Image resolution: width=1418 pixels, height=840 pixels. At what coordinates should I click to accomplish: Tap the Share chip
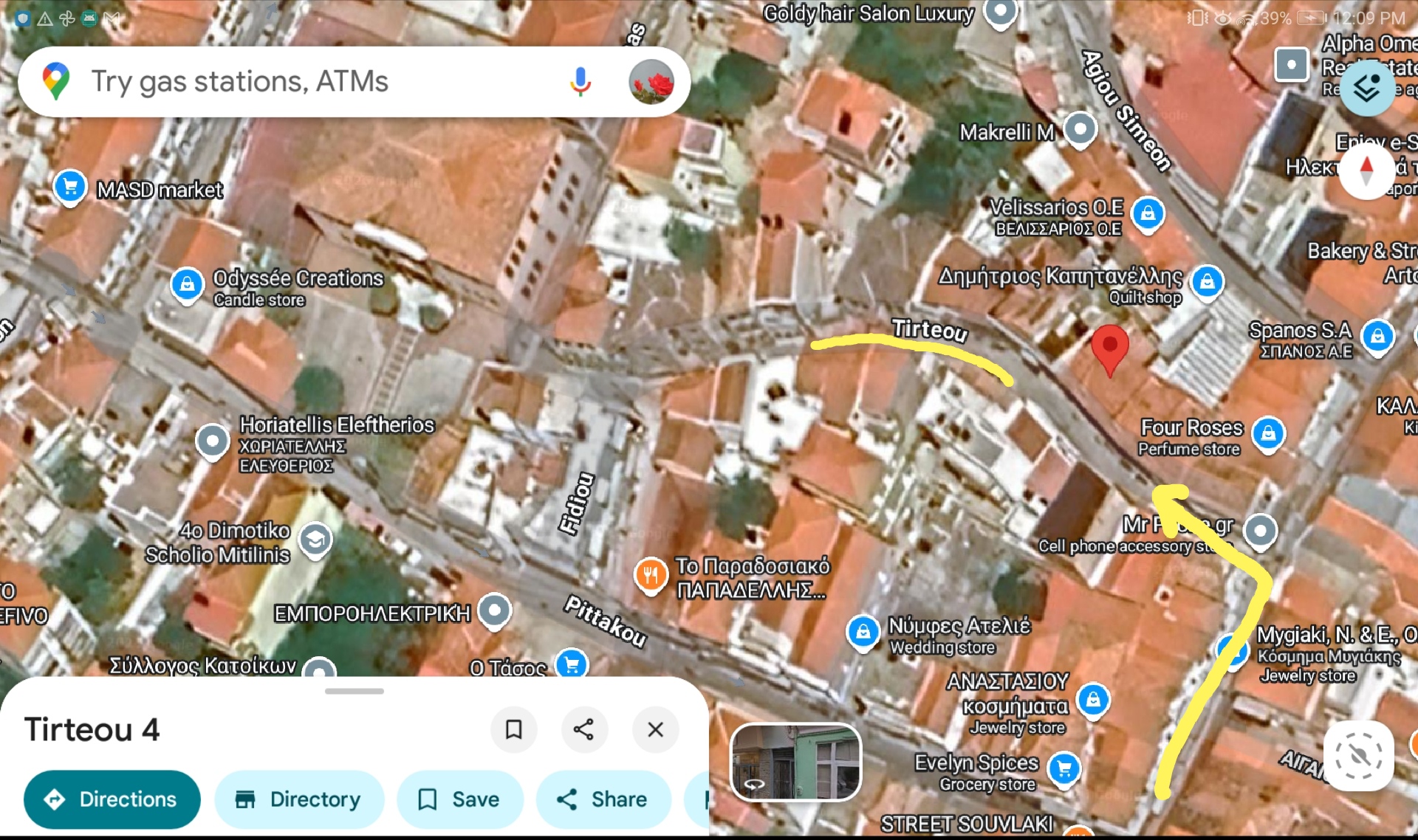click(603, 799)
